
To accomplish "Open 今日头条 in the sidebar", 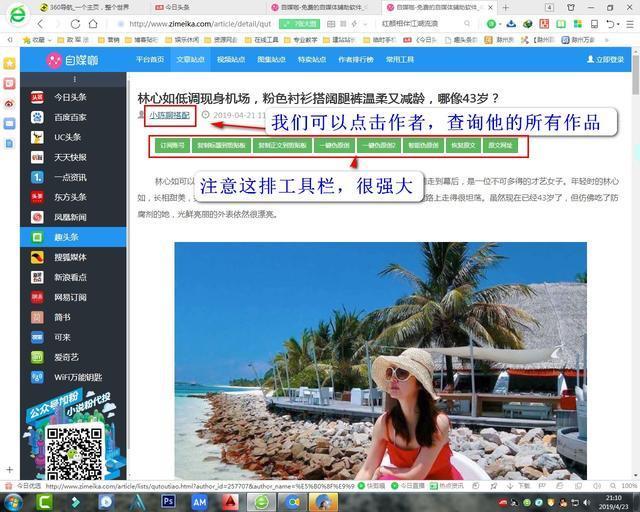I will pos(70,97).
